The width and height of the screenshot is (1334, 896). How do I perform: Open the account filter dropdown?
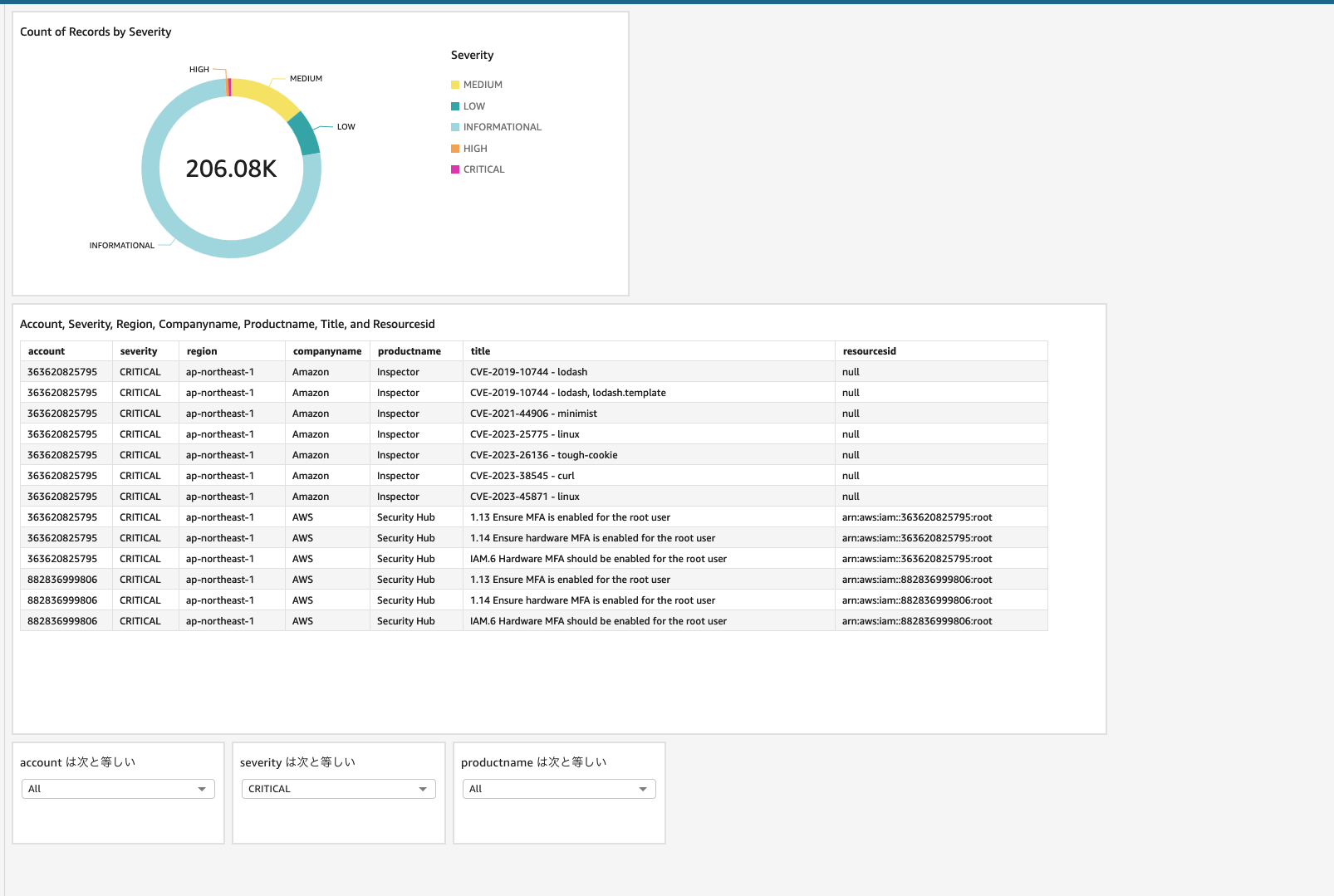tap(118, 789)
